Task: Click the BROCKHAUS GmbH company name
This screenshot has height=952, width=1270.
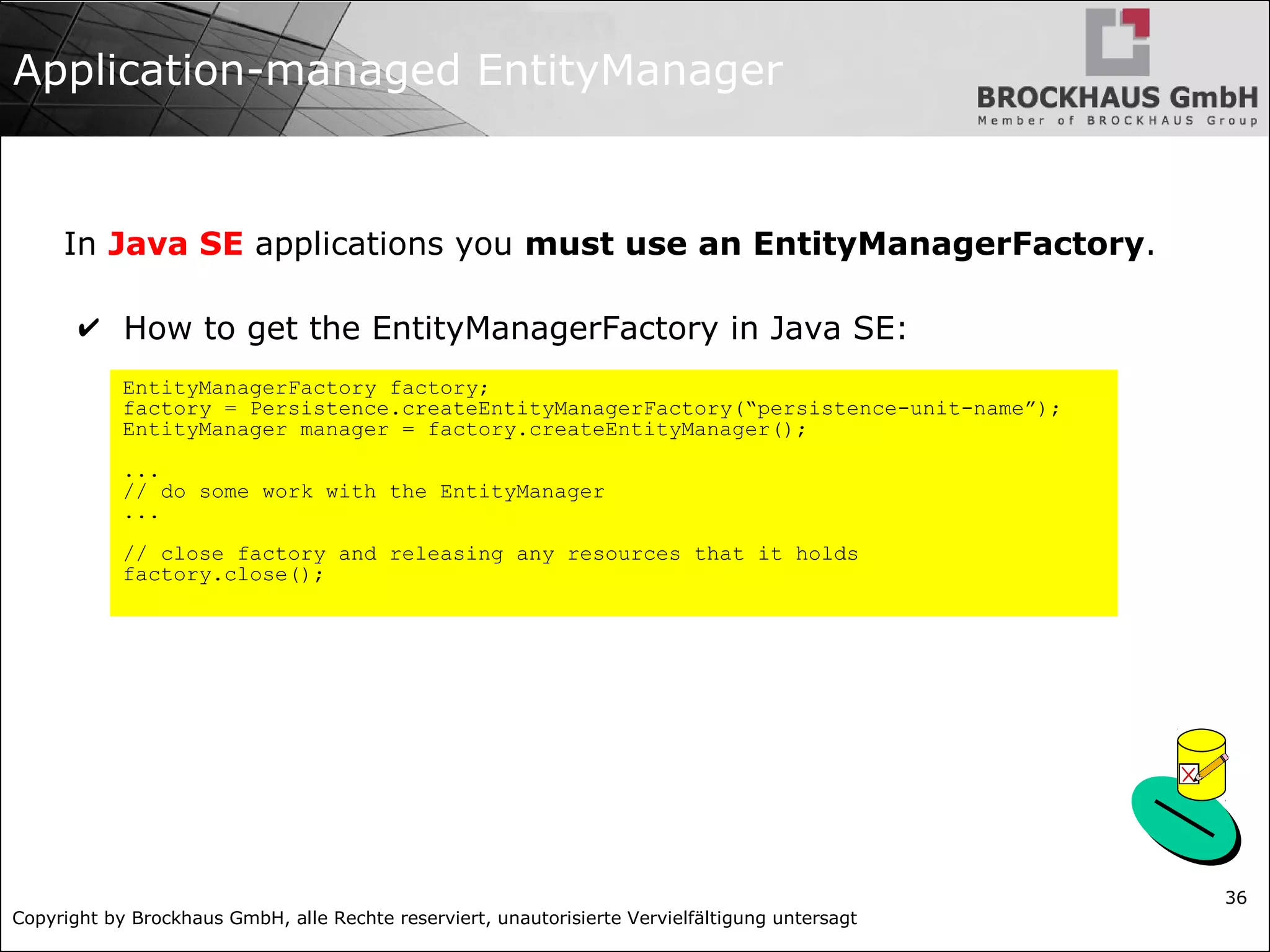Action: point(1117,98)
